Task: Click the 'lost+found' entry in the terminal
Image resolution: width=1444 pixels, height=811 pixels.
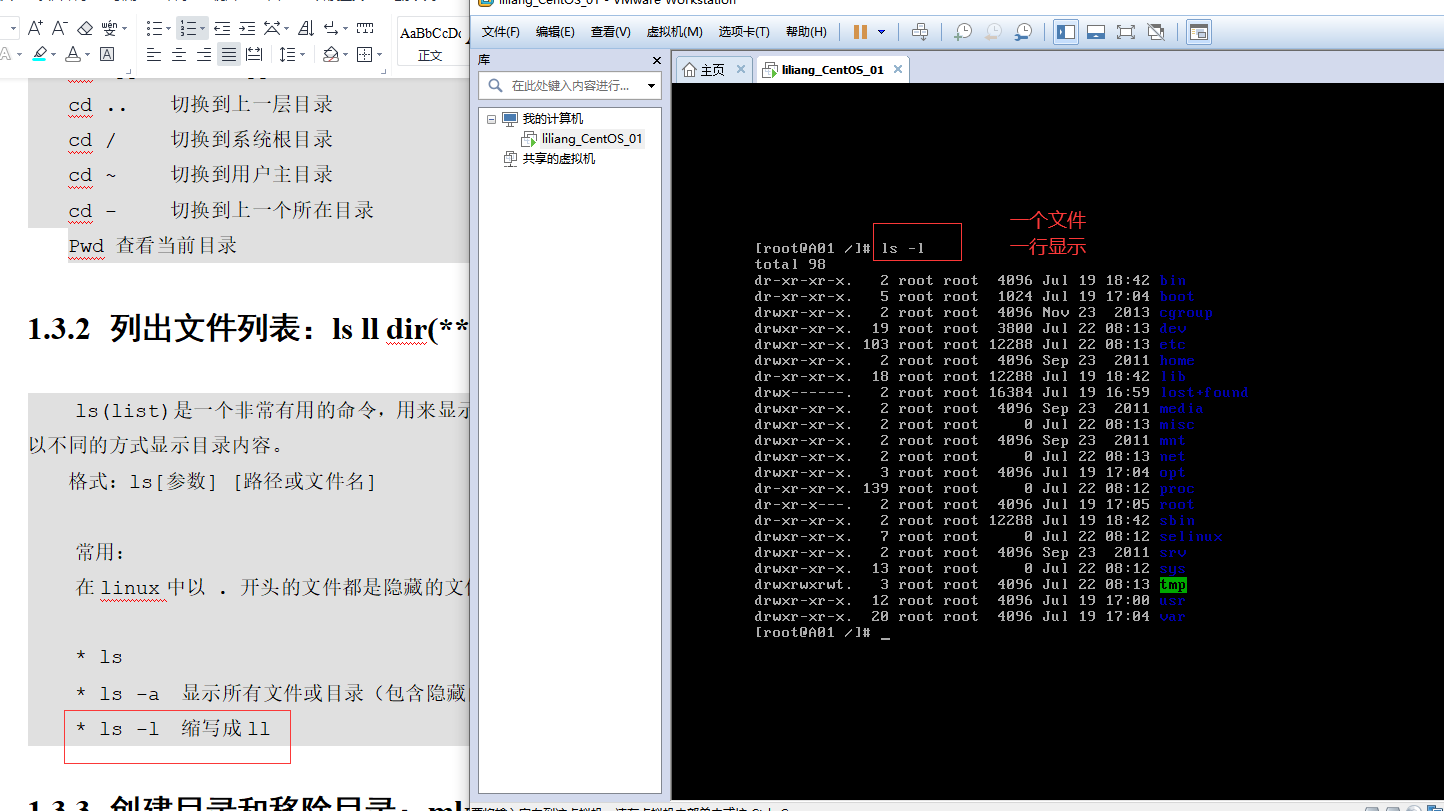Action: point(1204,393)
